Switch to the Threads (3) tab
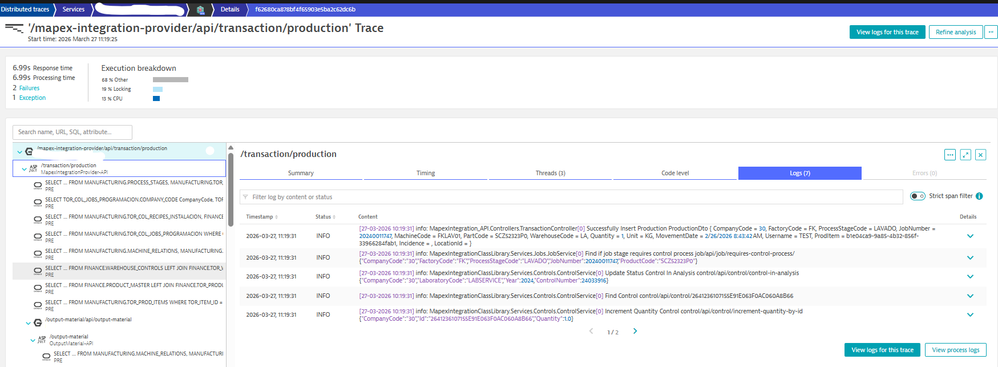This screenshot has width=998, height=367. pos(550,173)
